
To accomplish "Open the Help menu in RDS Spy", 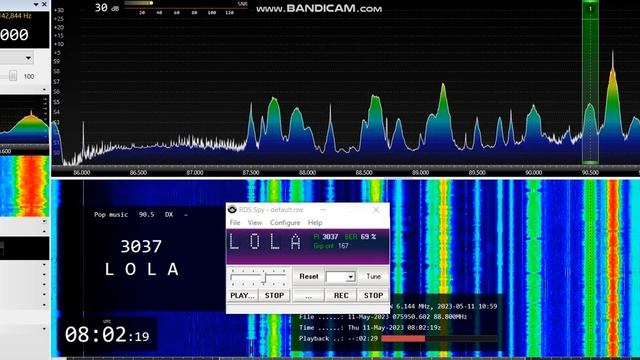I will [315, 222].
